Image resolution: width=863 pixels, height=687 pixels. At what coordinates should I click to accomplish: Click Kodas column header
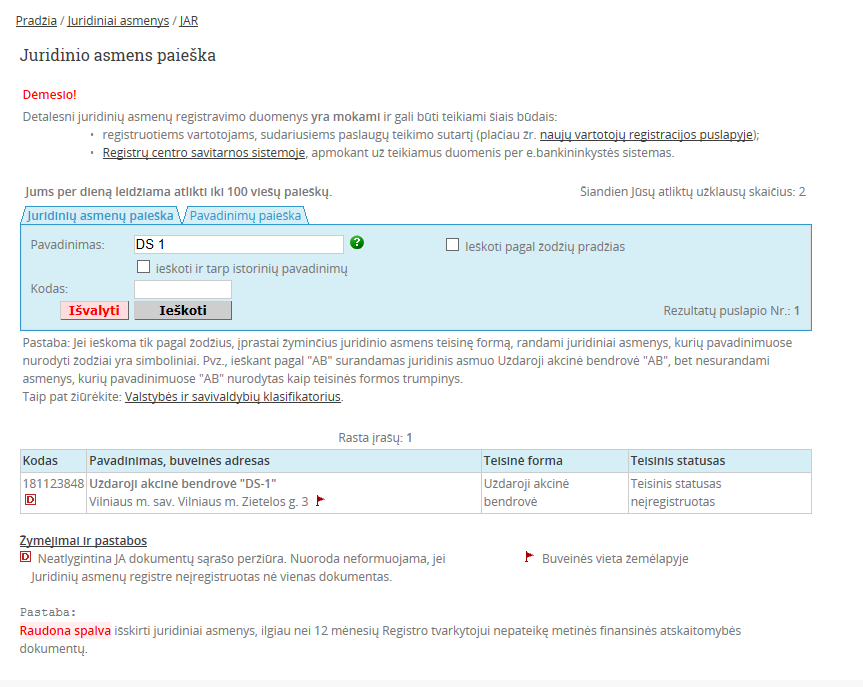[53, 461]
